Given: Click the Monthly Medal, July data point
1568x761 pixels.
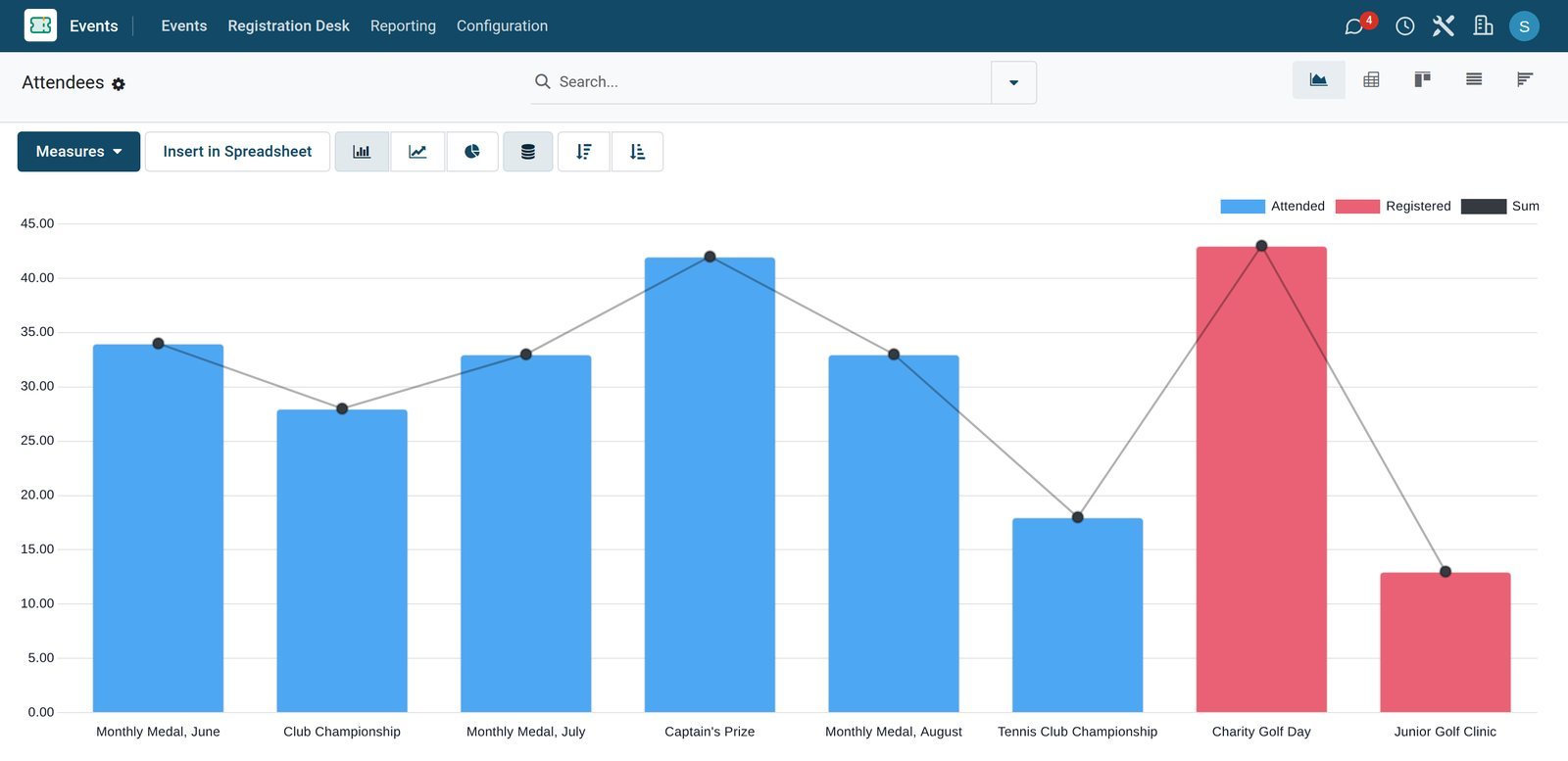Looking at the screenshot, I should pyautogui.click(x=526, y=355).
